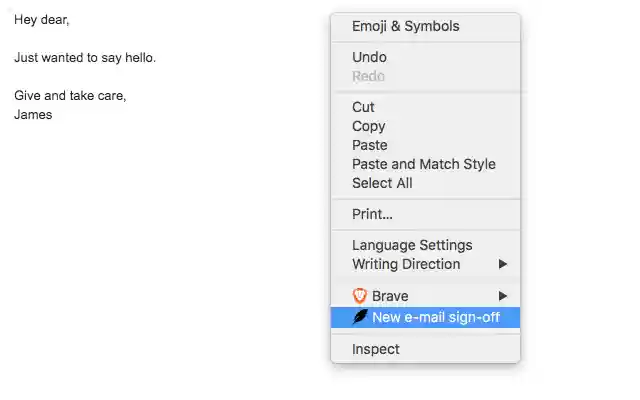Click the Brave lion icon in menu
This screenshot has height=400, width=640.
[360, 296]
